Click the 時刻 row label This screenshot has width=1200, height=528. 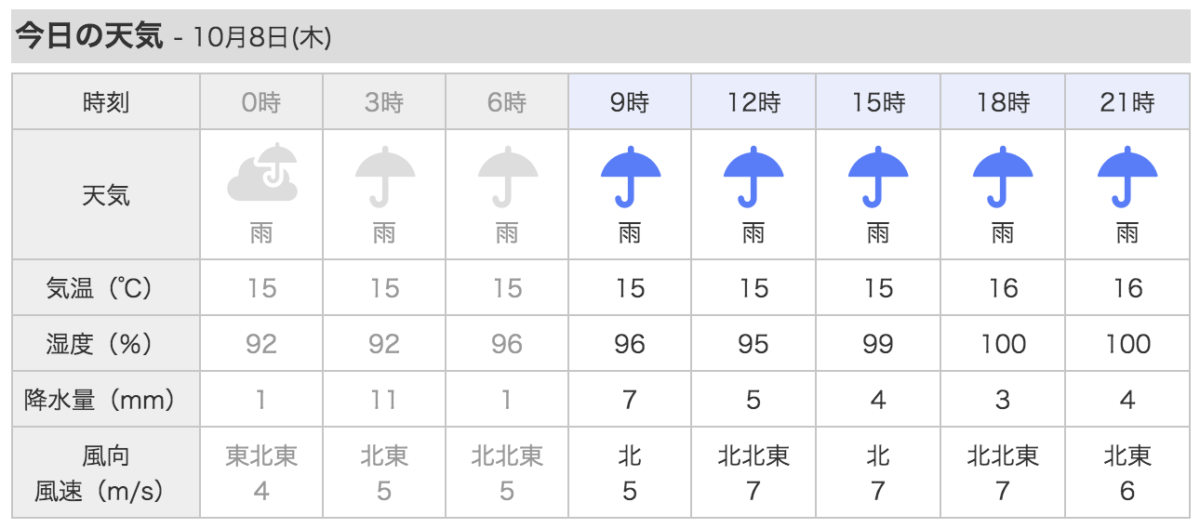[106, 102]
